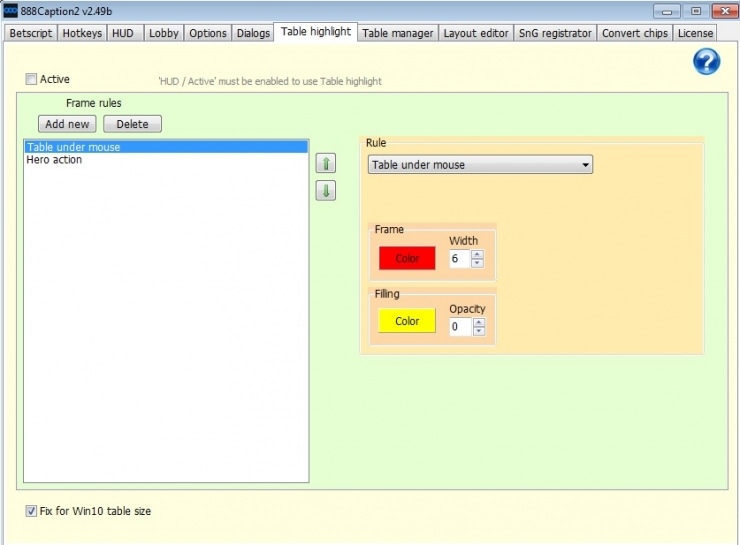The image size is (740, 545).
Task: Move selected rule down with green arrow
Action: (x=326, y=191)
